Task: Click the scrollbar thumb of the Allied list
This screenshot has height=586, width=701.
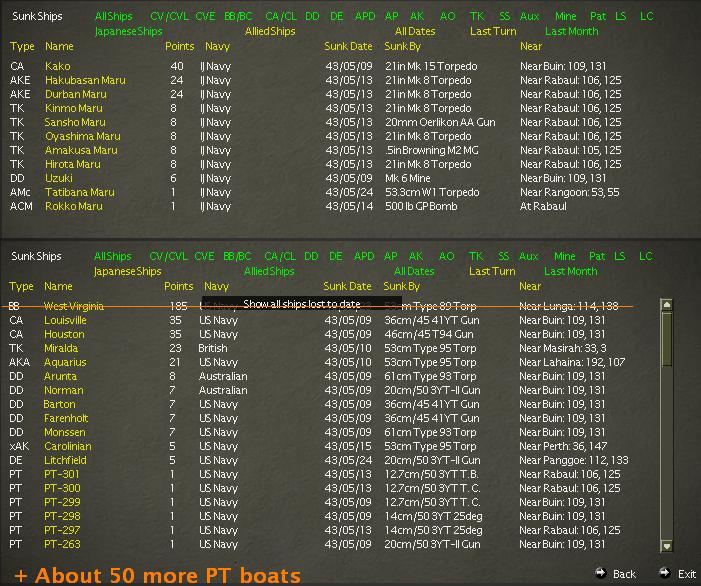Action: [x=667, y=339]
